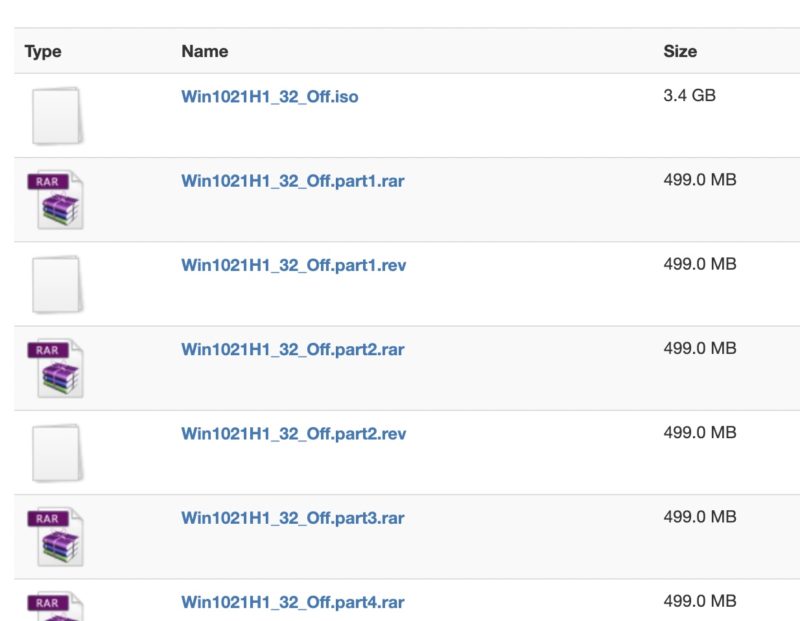The height and width of the screenshot is (621, 800).
Task: Open the Win1021H1_32_Off.part3.rar link
Action: point(293,518)
